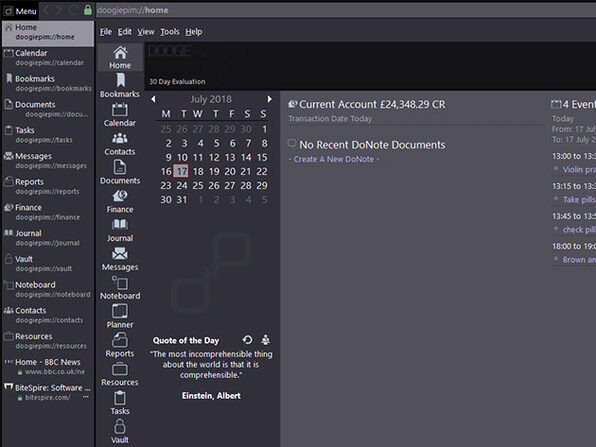Switch to the Vault side tab
This screenshot has height=447, width=596.
coord(48,264)
